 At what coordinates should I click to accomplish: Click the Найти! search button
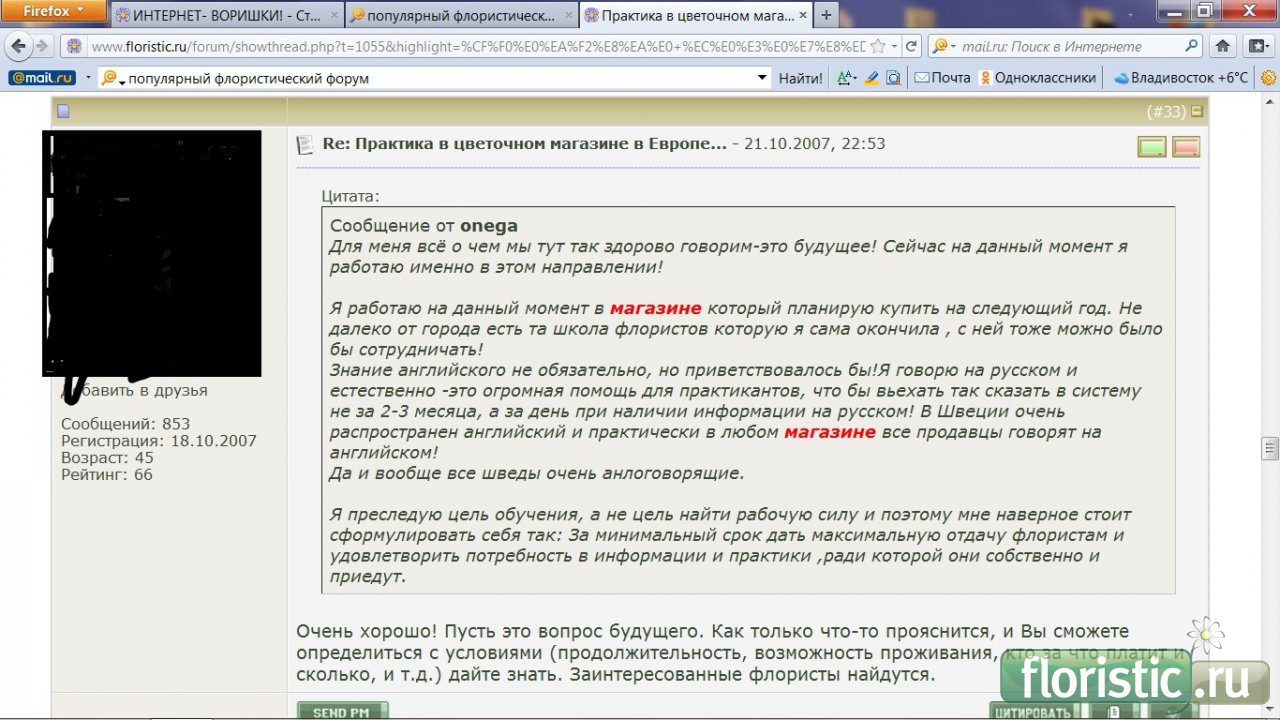click(x=801, y=78)
